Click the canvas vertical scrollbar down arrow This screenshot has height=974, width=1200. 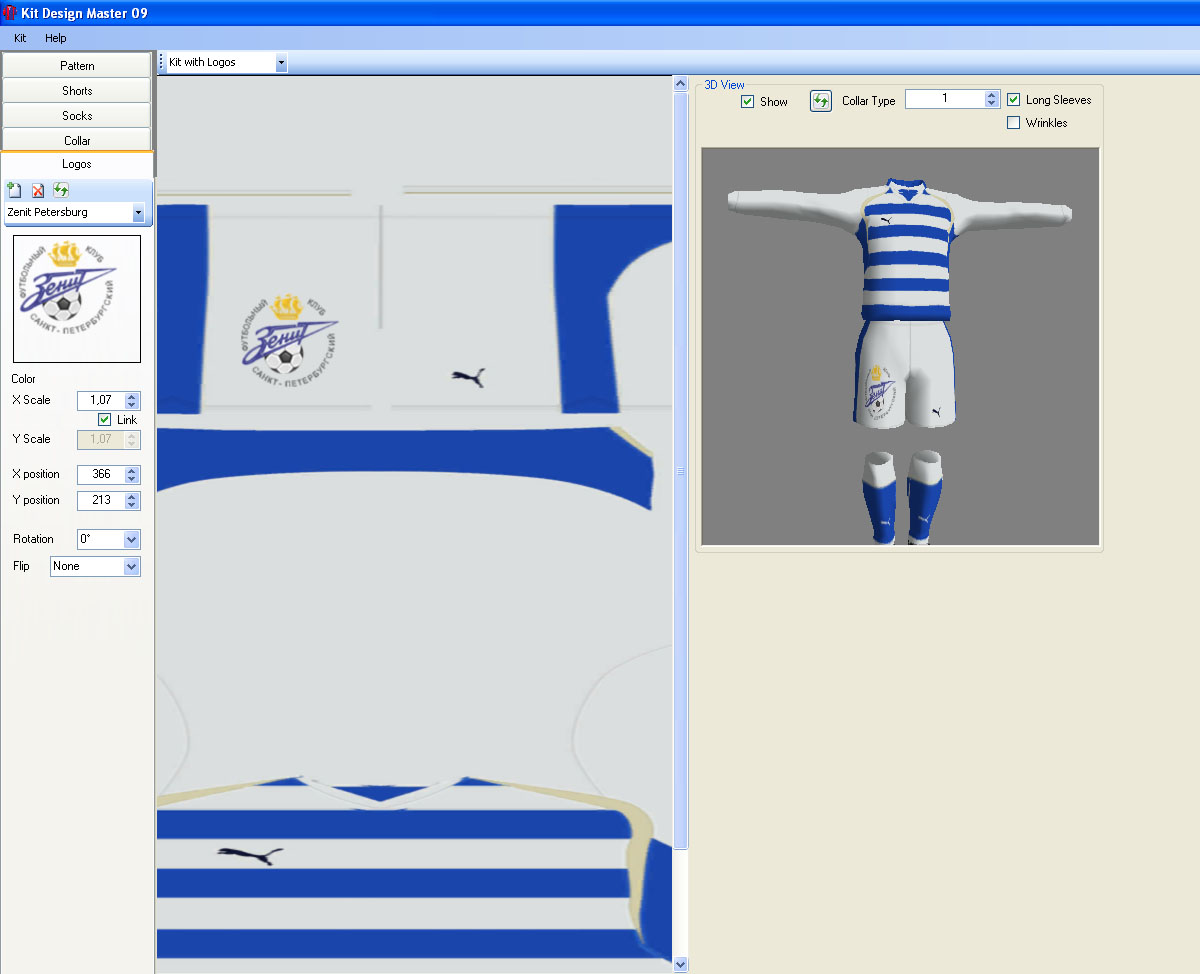coord(681,965)
